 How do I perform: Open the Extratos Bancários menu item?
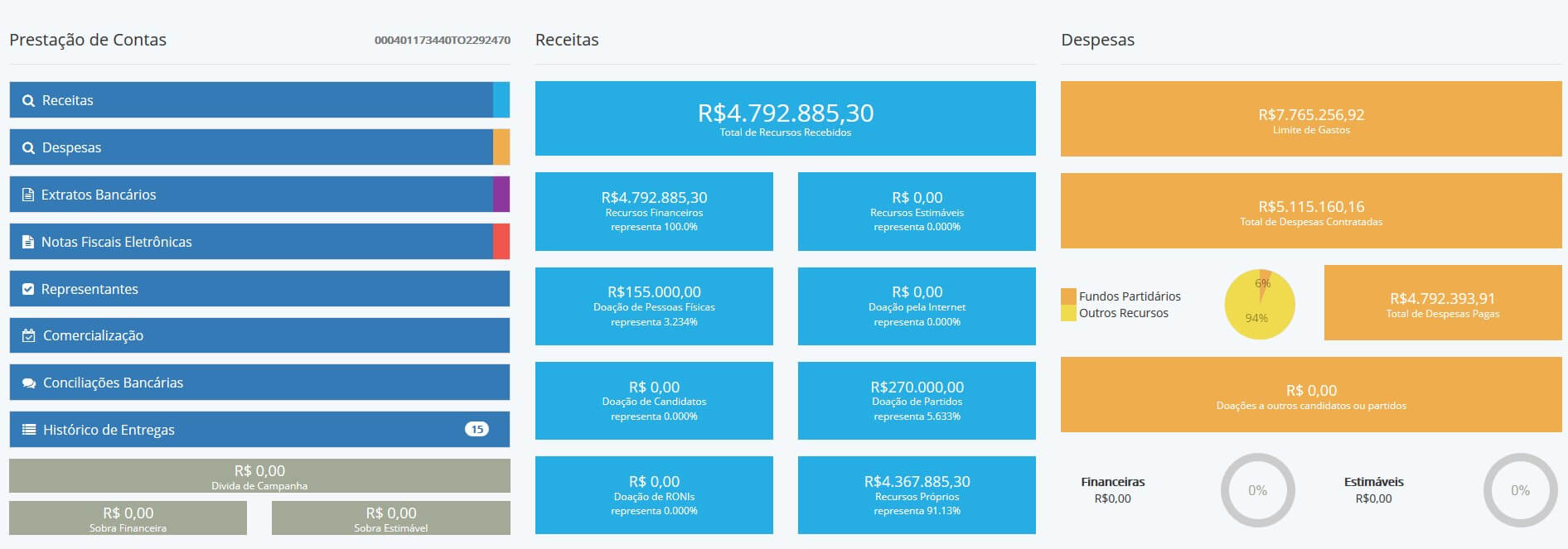point(259,195)
